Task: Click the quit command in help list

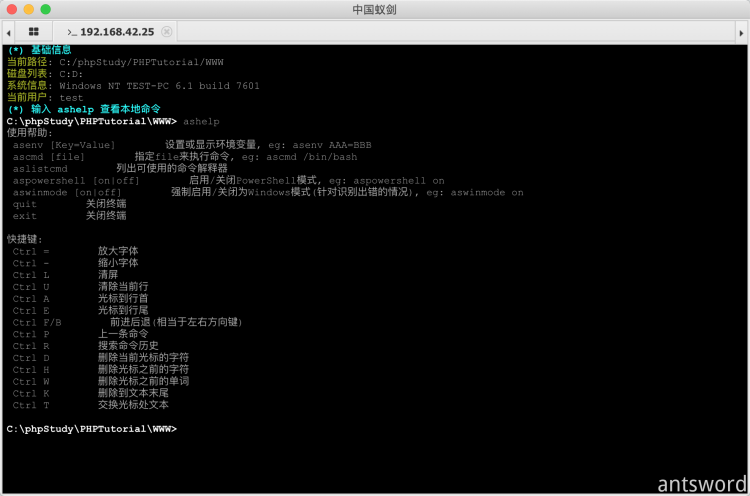Action: (x=25, y=204)
